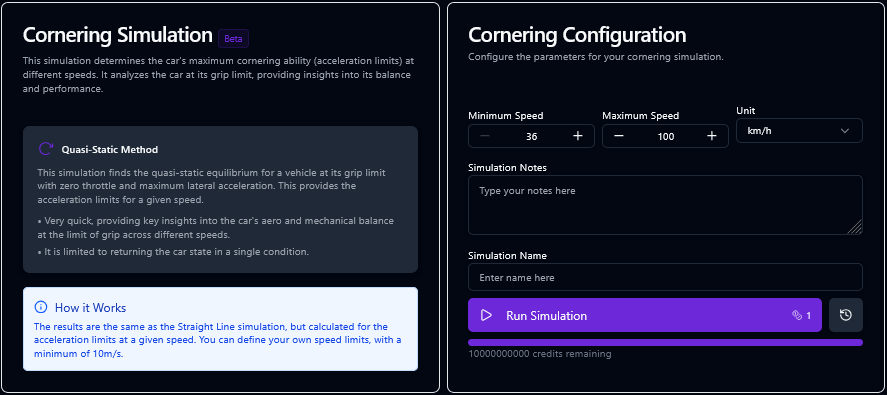This screenshot has width=887, height=395.
Task: Click the 'Unit' label
Action: tap(746, 110)
